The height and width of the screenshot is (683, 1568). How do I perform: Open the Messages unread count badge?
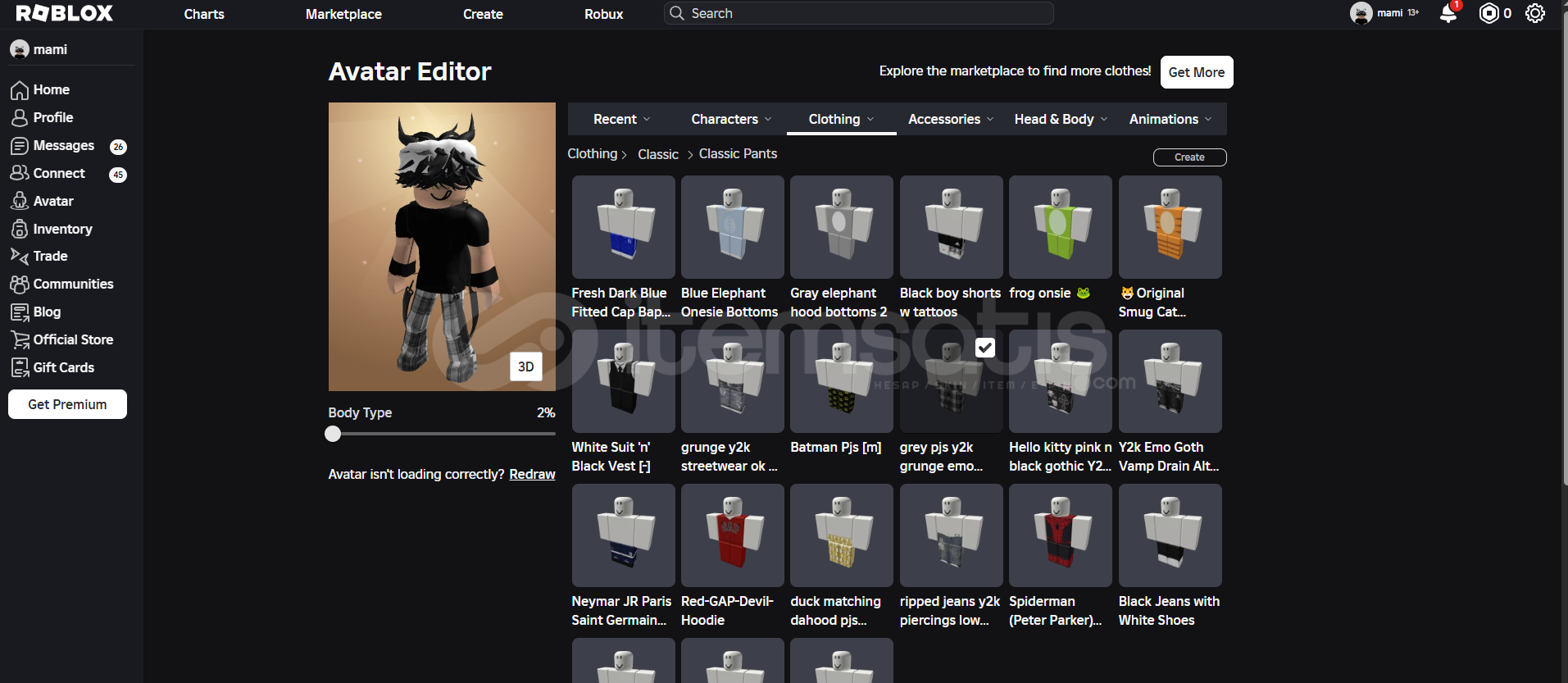pyautogui.click(x=118, y=147)
